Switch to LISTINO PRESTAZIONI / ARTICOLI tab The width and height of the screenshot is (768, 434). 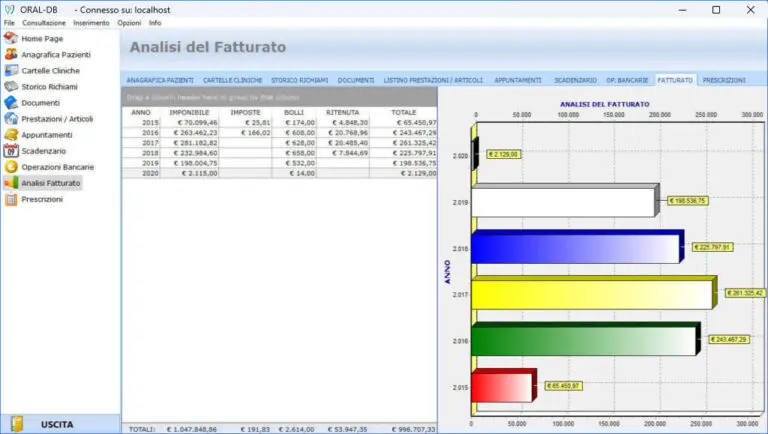tap(433, 80)
